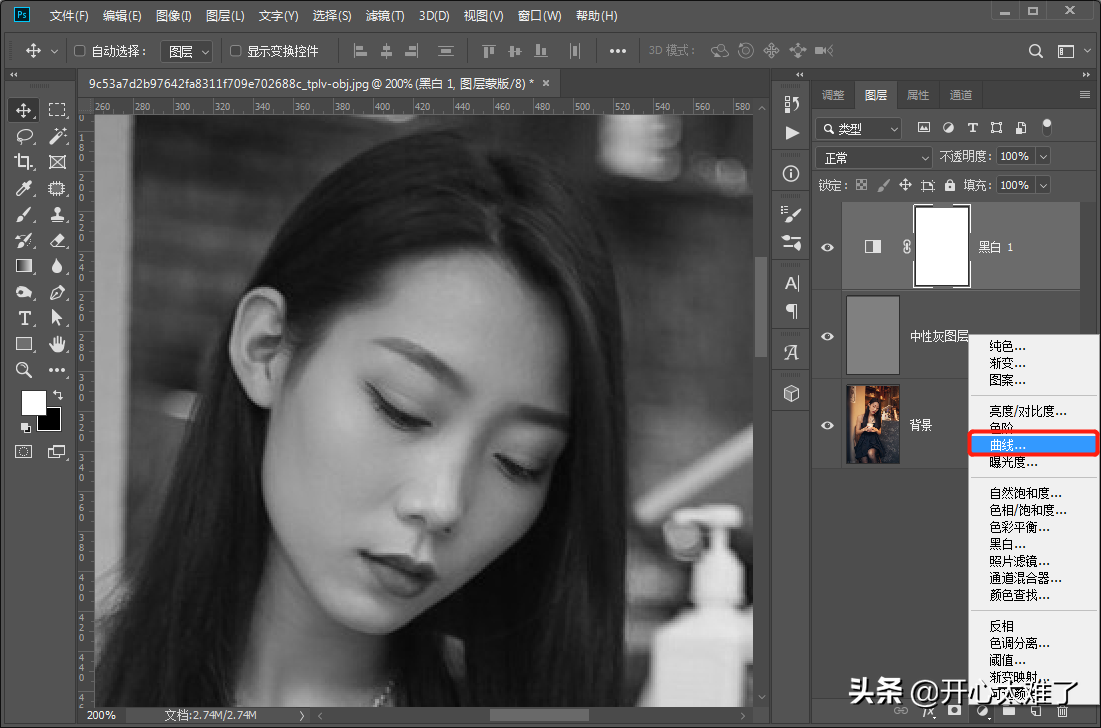Select the Eyedropper tool
The image size is (1101, 728).
[x=25, y=188]
